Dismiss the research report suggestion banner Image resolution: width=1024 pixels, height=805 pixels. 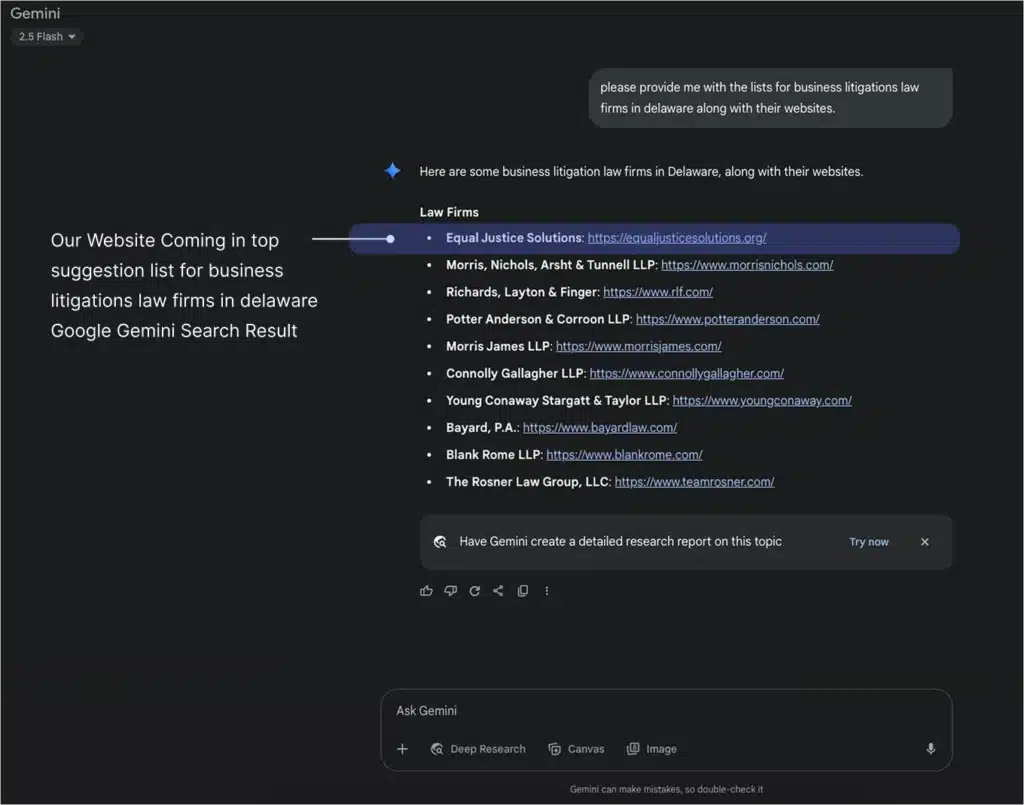[x=925, y=542]
